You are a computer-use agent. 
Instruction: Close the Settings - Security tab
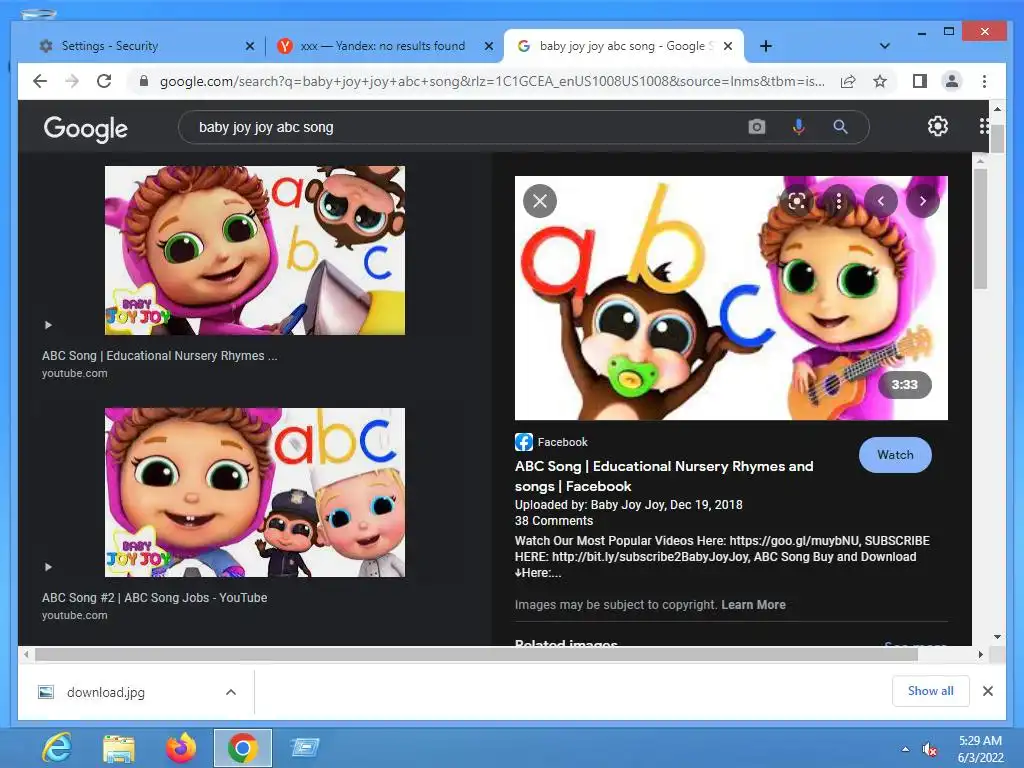(x=249, y=46)
